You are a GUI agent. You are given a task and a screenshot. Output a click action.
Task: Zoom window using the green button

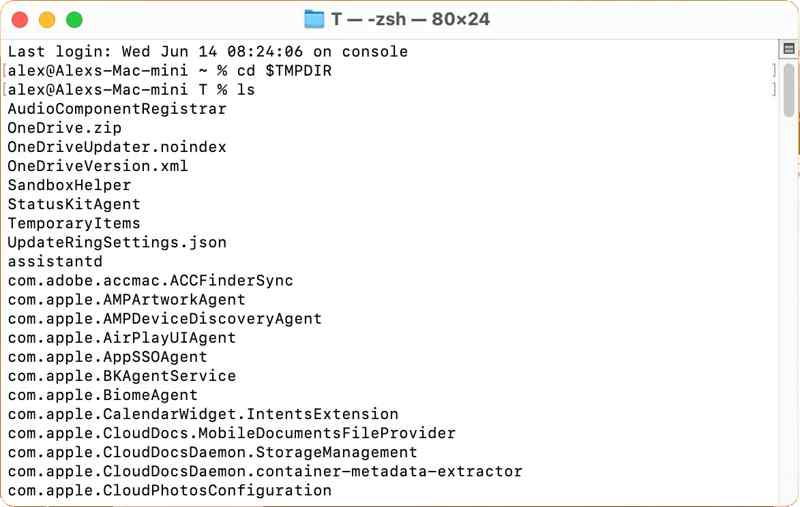pyautogui.click(x=74, y=20)
